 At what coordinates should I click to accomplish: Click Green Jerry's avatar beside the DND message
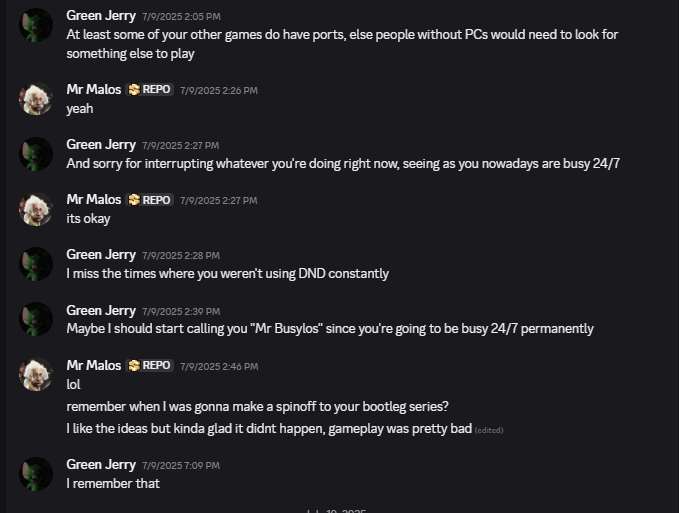37,264
